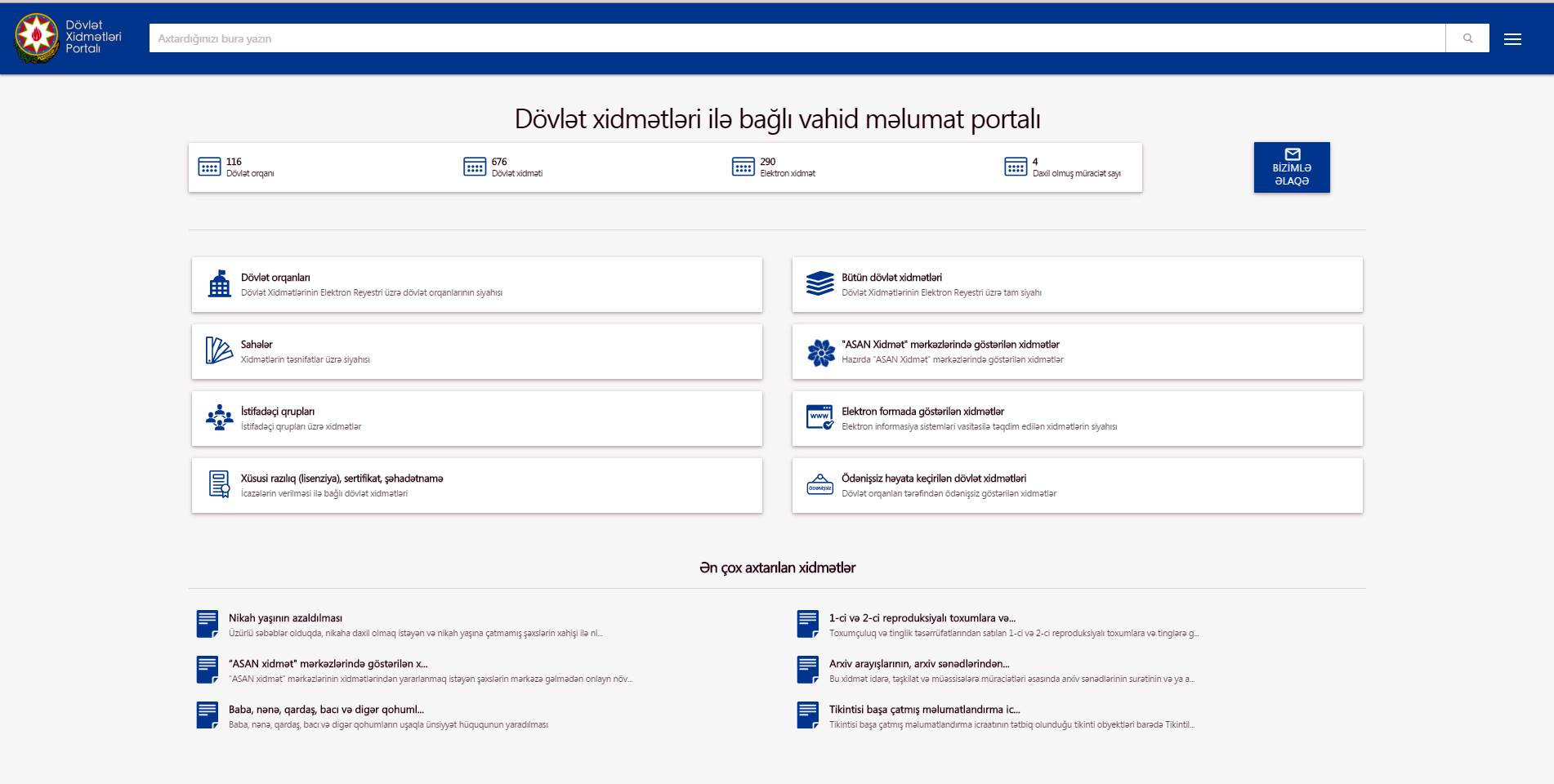Click the search input field
Image resolution: width=1554 pixels, height=784 pixels.
click(x=797, y=38)
